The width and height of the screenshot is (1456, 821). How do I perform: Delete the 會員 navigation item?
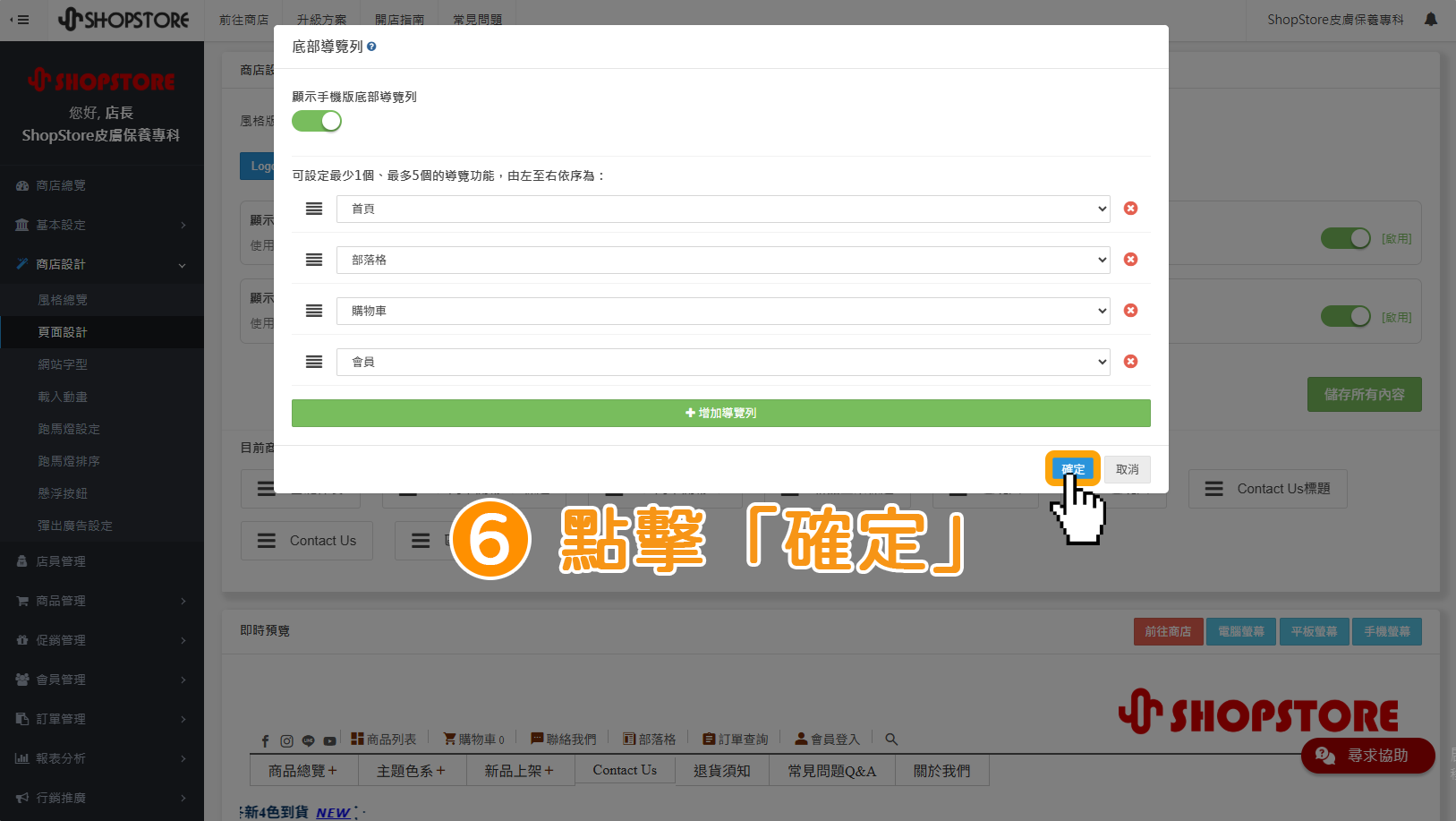point(1130,362)
